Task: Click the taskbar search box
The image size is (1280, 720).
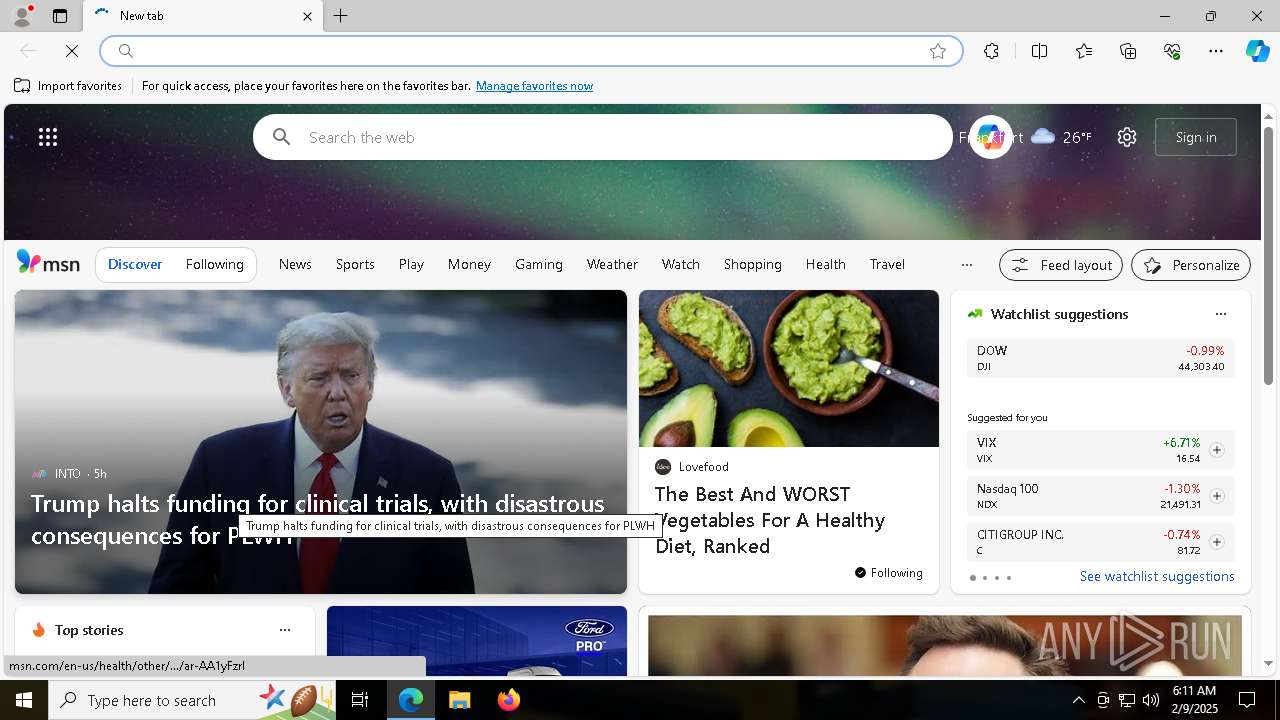Action: click(190, 700)
